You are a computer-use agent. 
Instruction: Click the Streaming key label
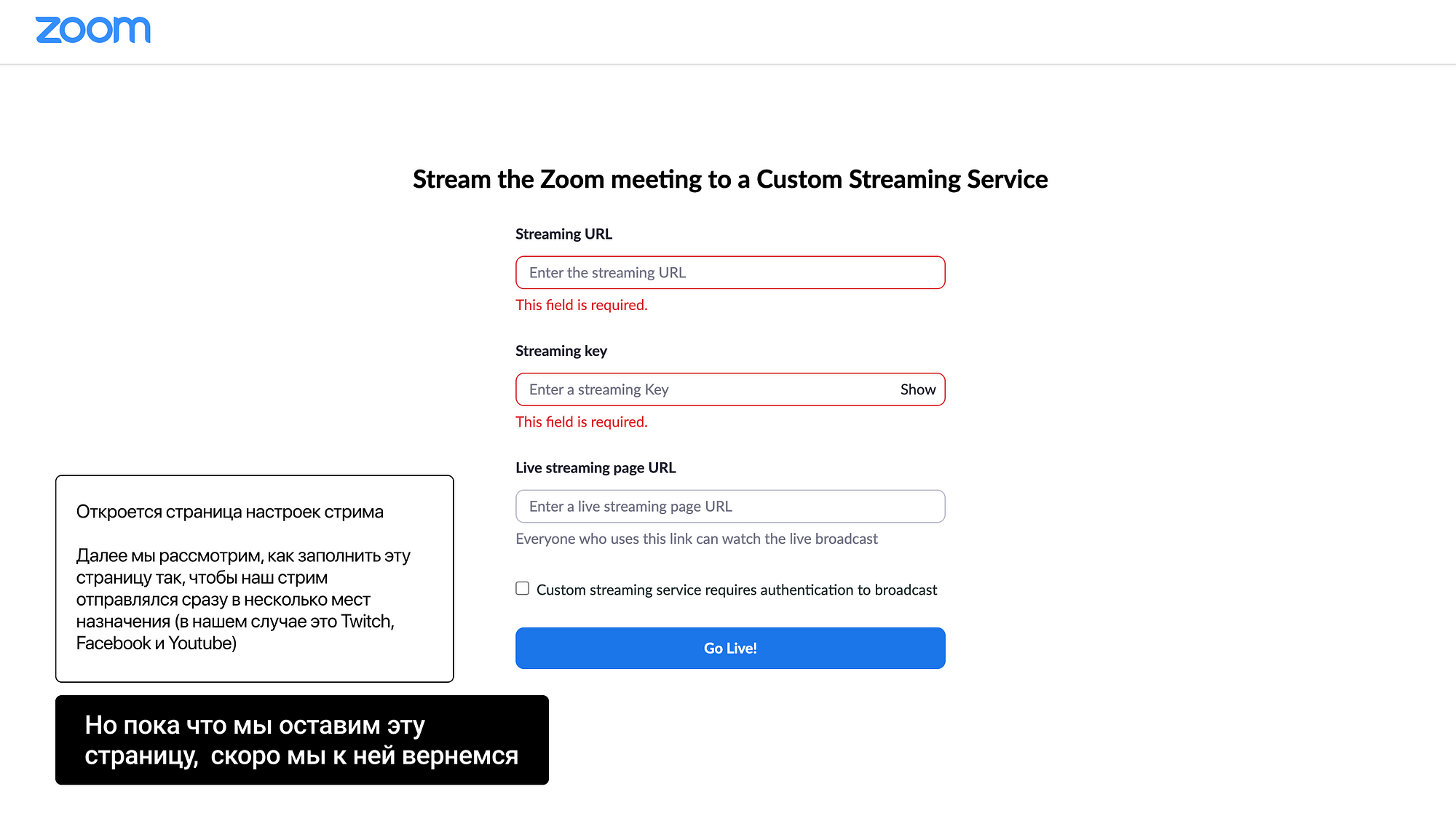point(561,351)
